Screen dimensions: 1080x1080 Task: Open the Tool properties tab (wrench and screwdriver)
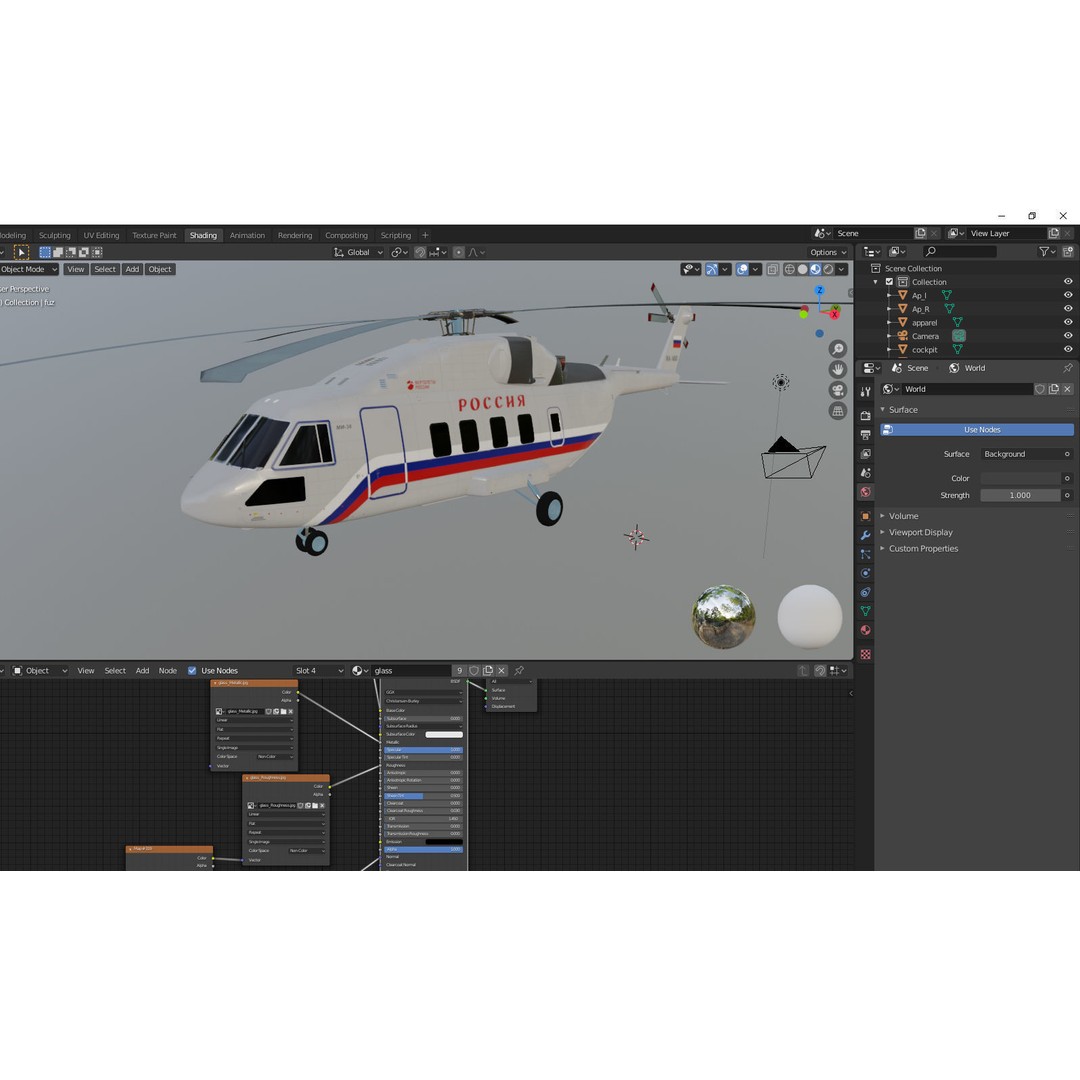click(866, 391)
